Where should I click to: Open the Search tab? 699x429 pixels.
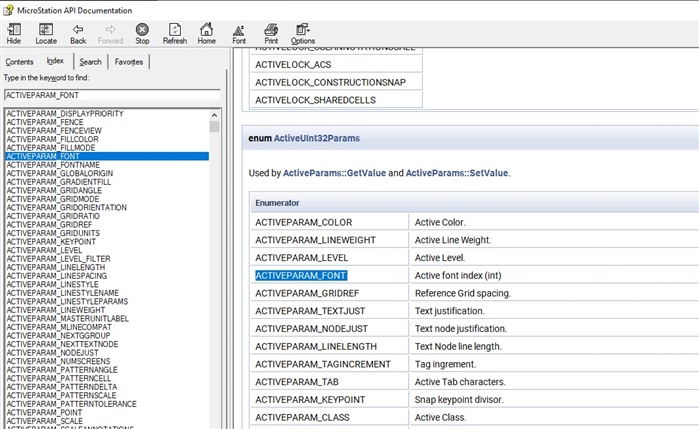(90, 62)
